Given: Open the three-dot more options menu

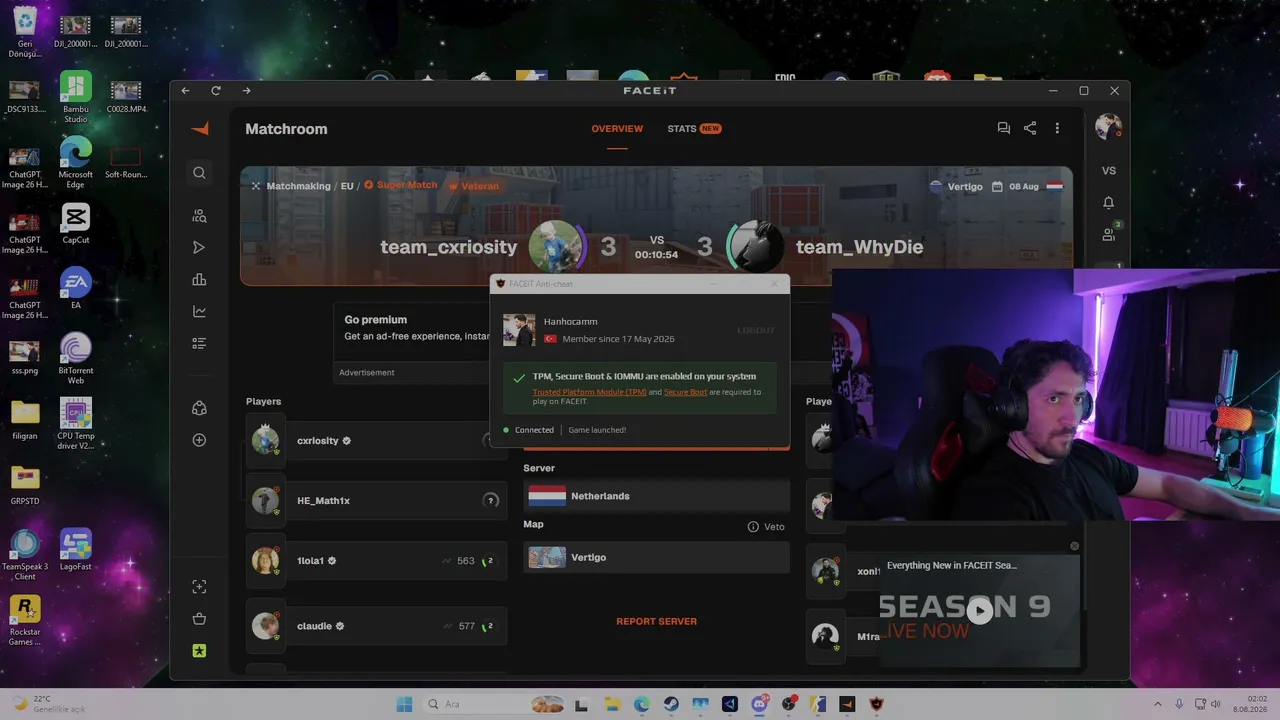Looking at the screenshot, I should [x=1057, y=128].
